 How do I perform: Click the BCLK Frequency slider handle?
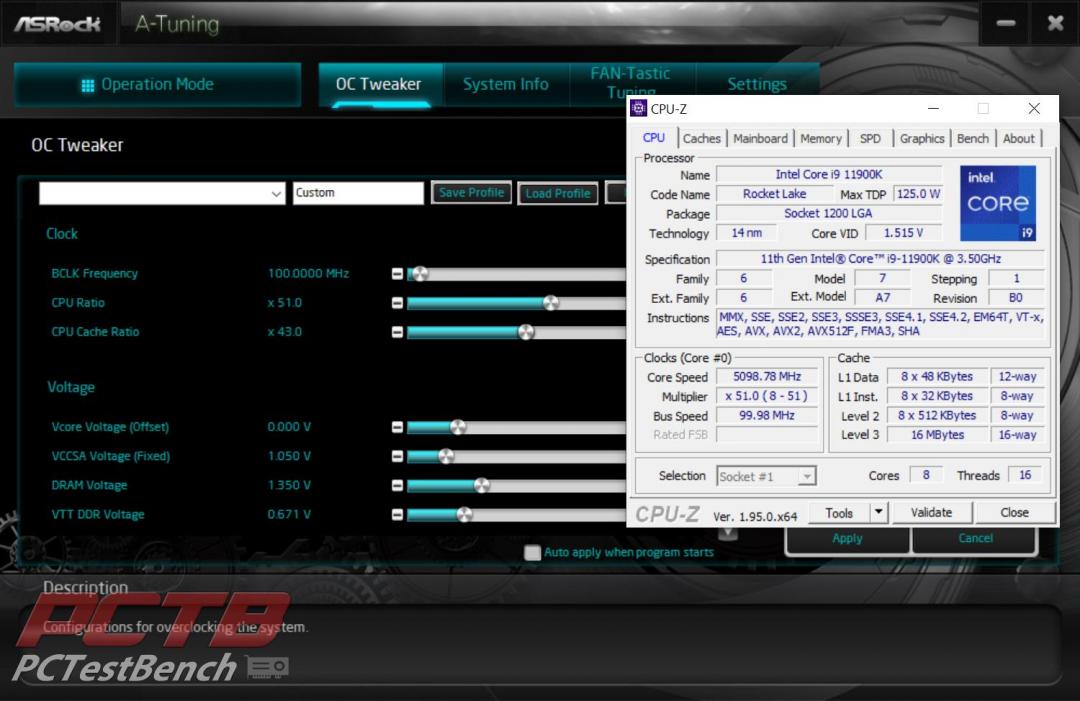[x=419, y=274]
